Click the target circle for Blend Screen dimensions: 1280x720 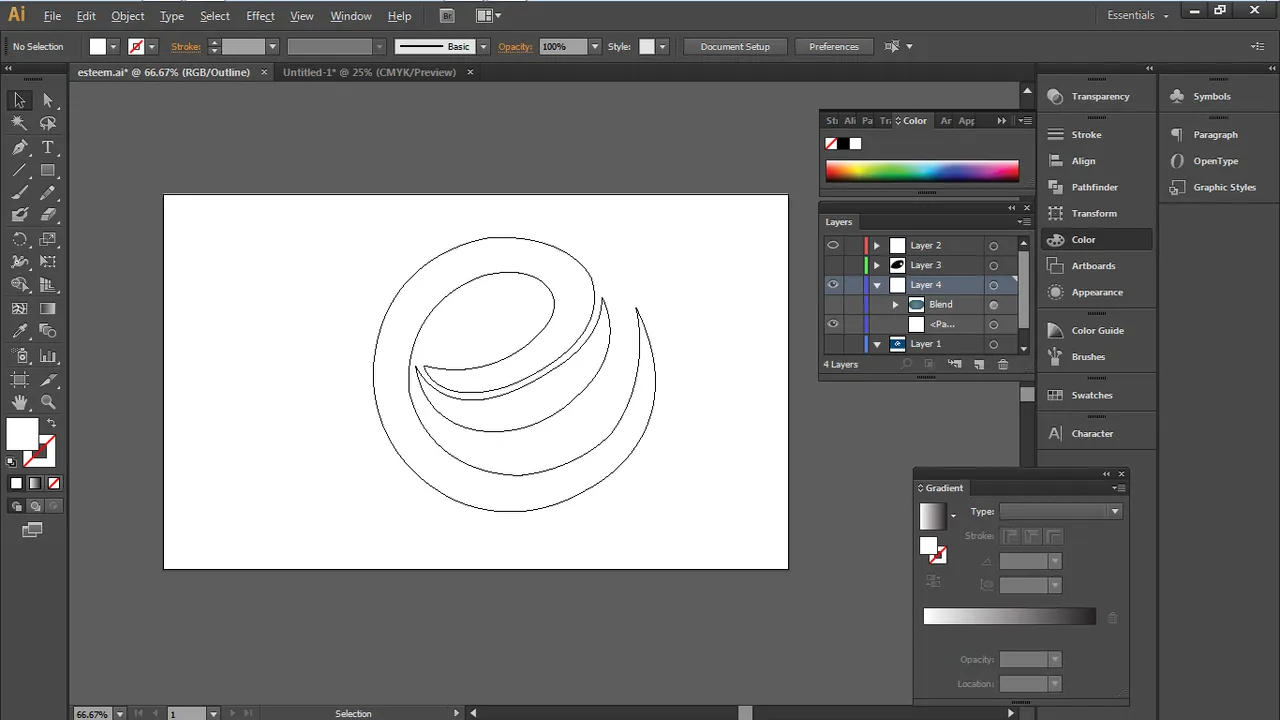[x=993, y=305]
